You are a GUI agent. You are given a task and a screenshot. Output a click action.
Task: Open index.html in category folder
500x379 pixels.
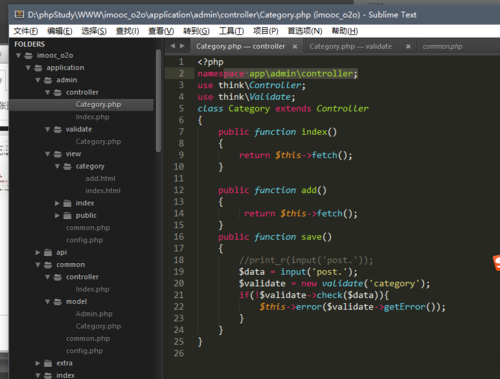(x=103, y=191)
